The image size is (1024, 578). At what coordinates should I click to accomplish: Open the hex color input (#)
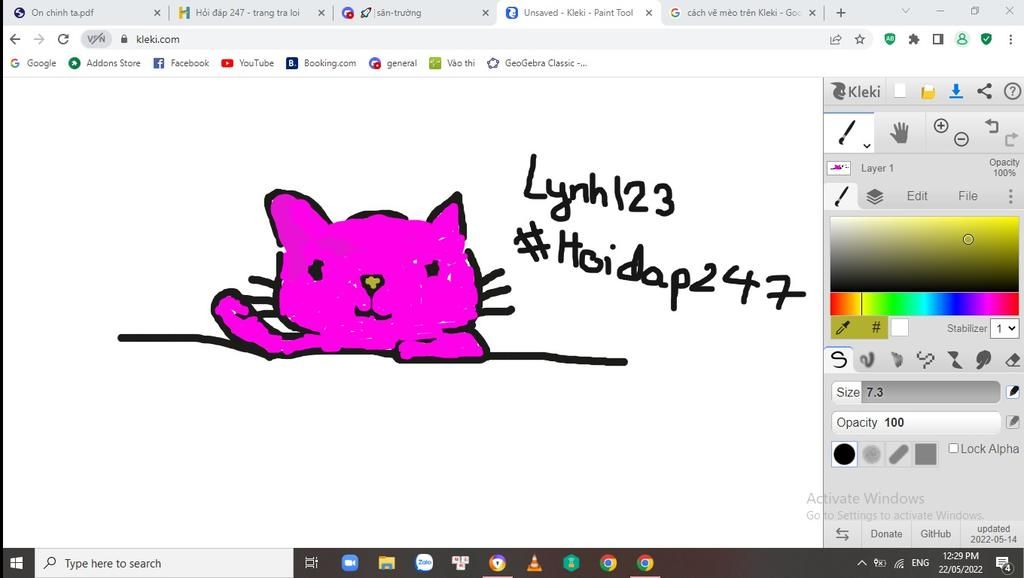tap(876, 328)
